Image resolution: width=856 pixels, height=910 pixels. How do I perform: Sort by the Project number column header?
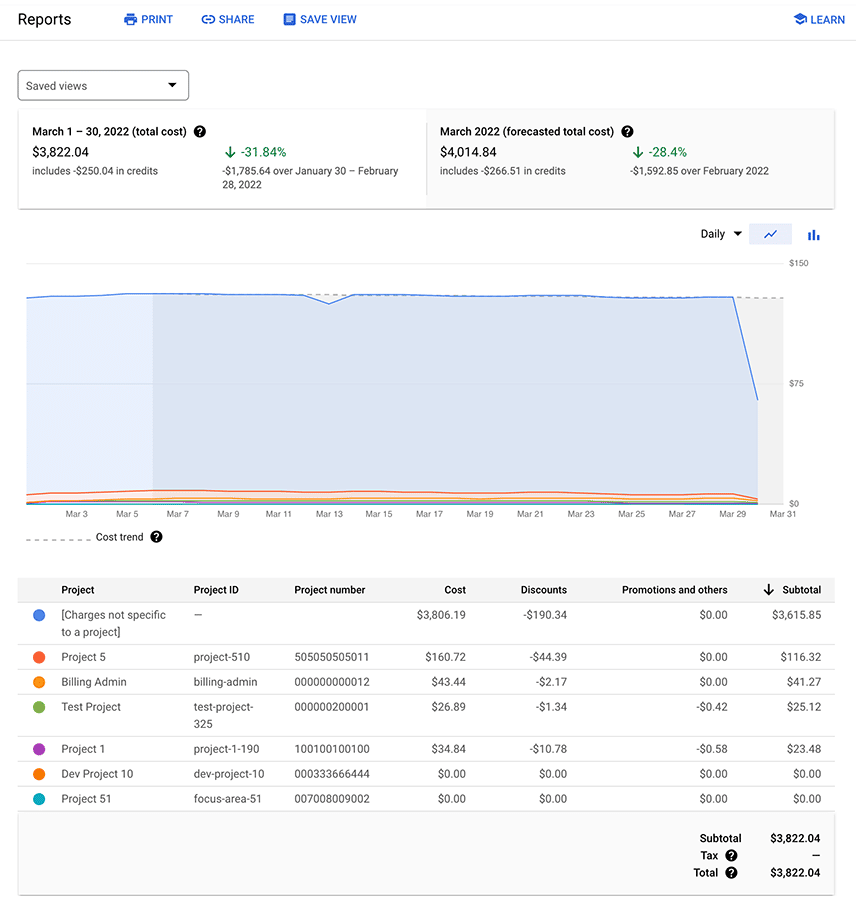tap(330, 590)
